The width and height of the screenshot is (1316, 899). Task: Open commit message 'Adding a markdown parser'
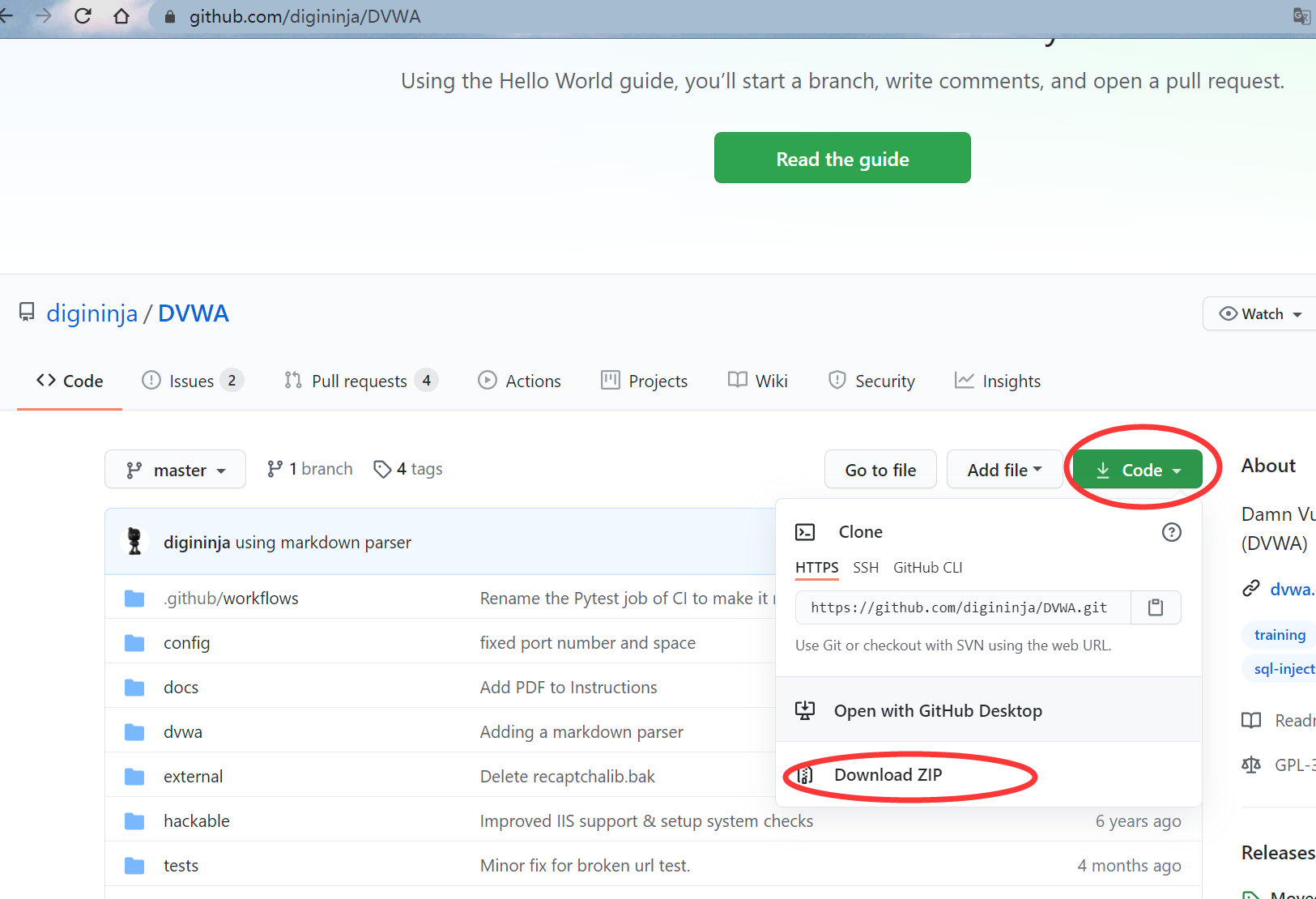point(581,732)
